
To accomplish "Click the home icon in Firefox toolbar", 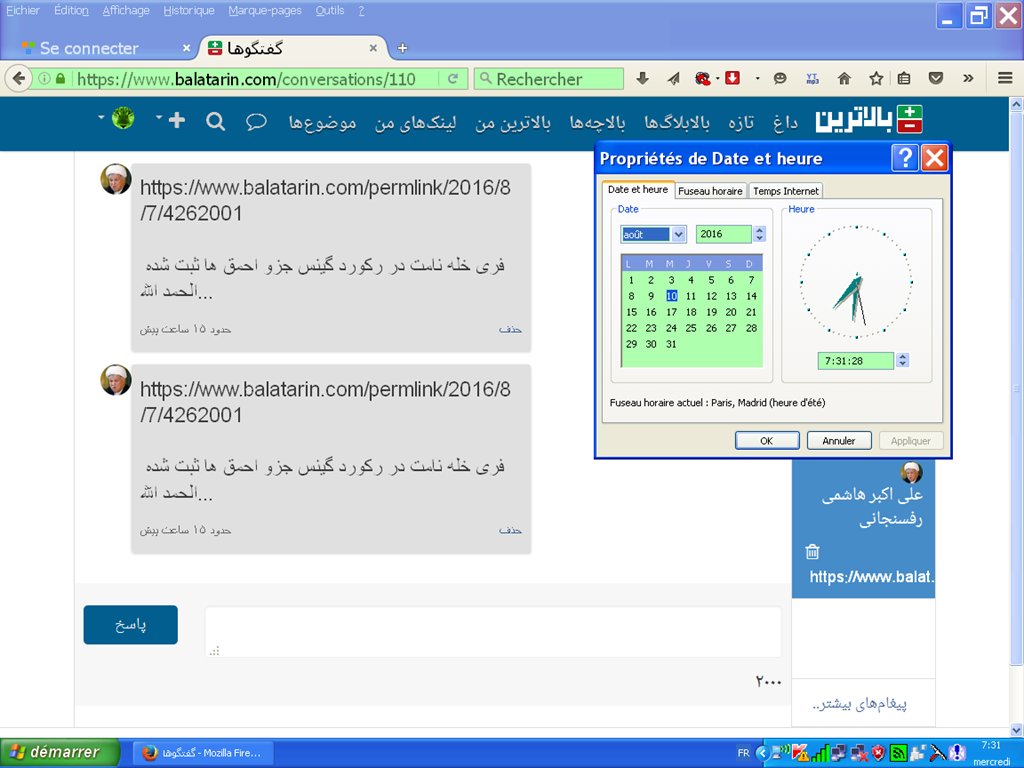I will click(843, 77).
